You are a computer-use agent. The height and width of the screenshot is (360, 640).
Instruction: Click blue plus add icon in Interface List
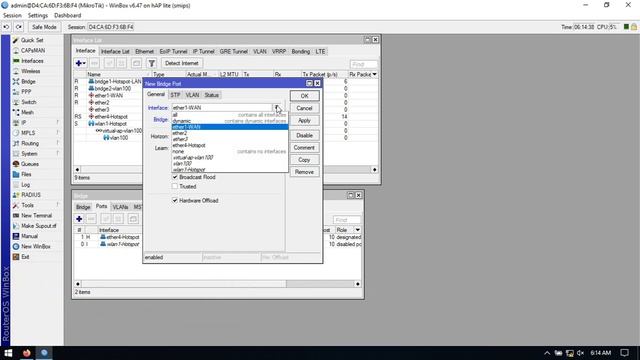coord(80,63)
